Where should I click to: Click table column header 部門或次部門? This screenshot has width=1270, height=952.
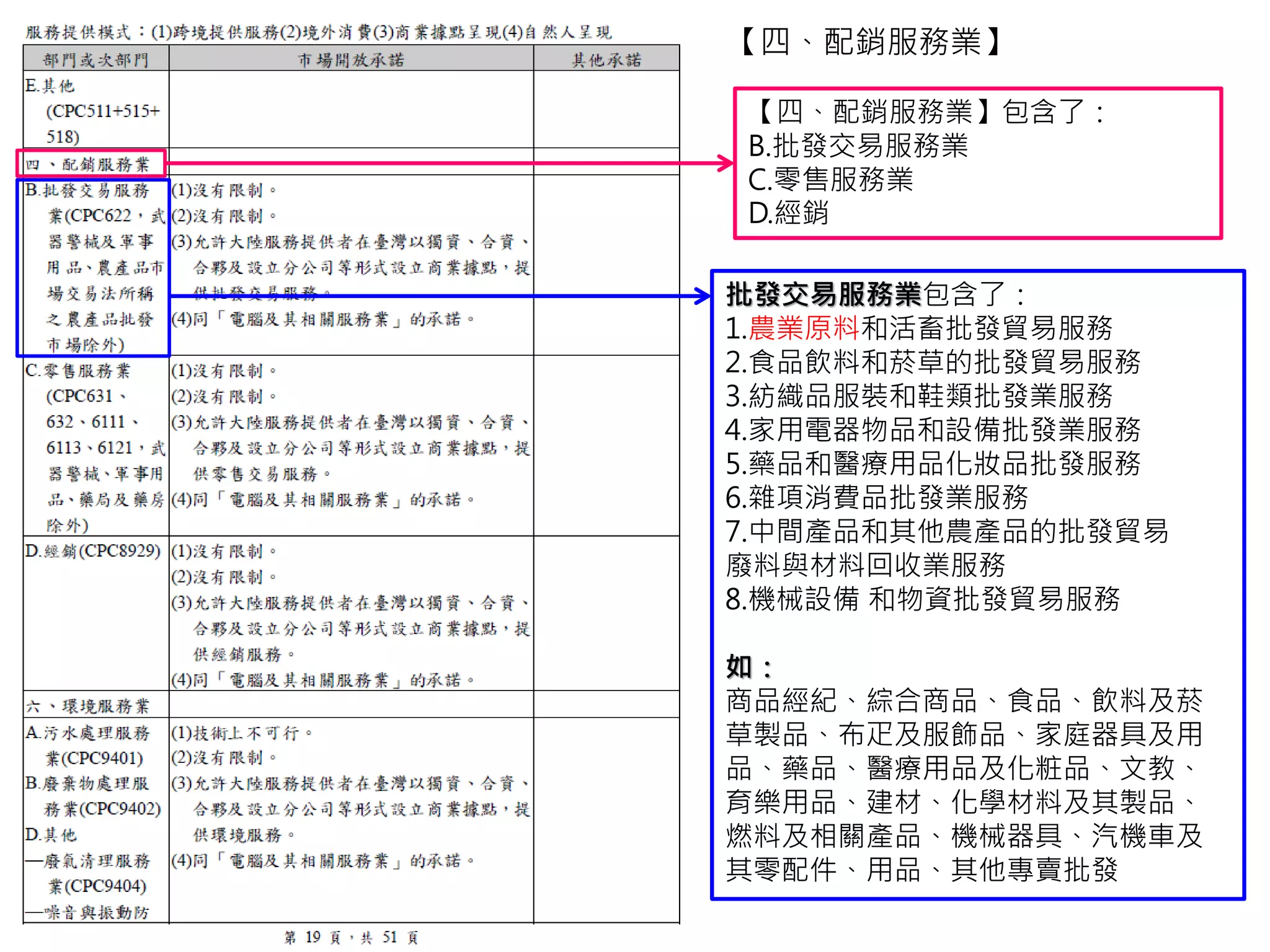point(96,59)
